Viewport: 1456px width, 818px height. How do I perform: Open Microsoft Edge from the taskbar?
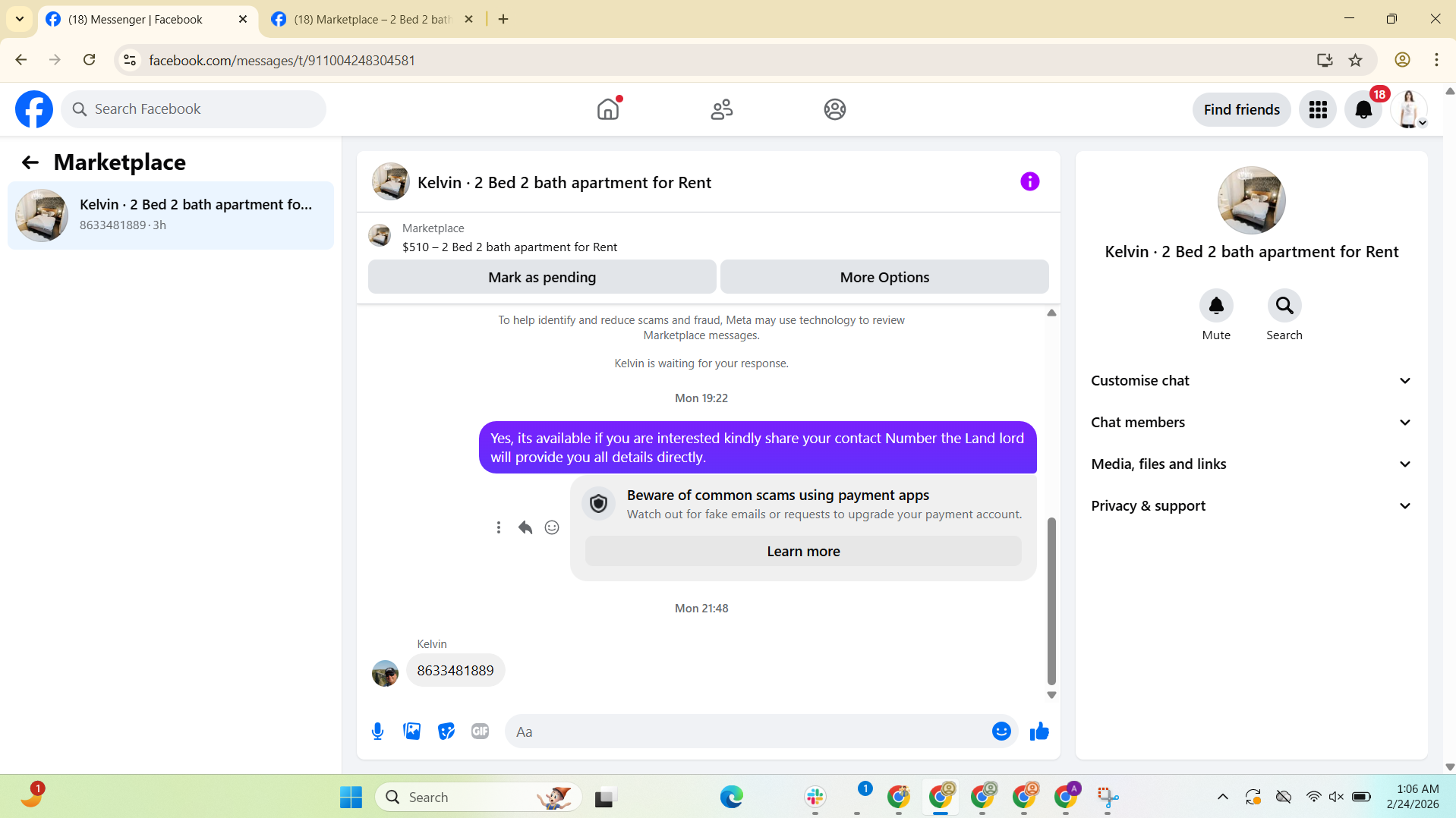point(731,797)
